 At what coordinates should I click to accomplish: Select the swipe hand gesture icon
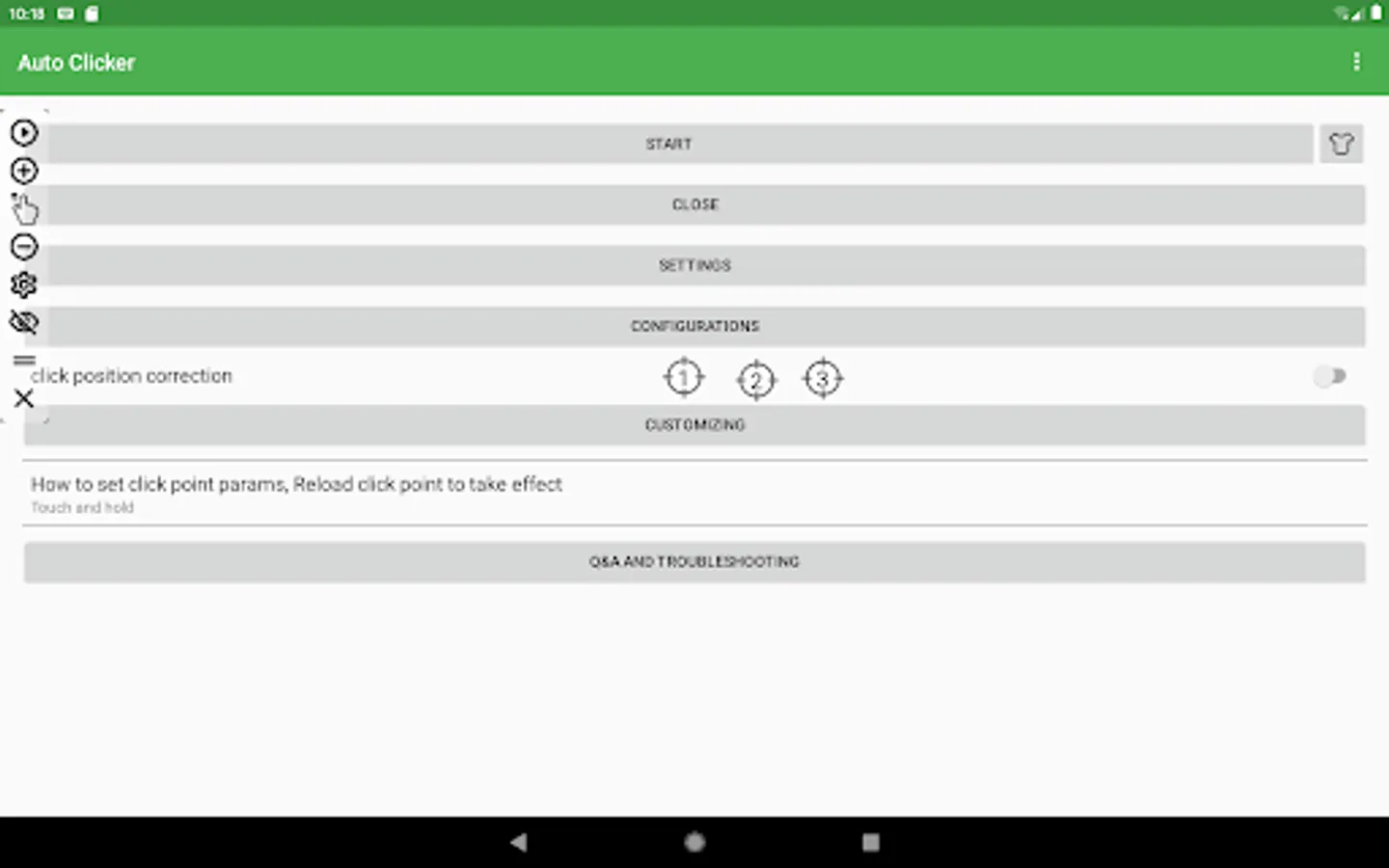[x=25, y=208]
